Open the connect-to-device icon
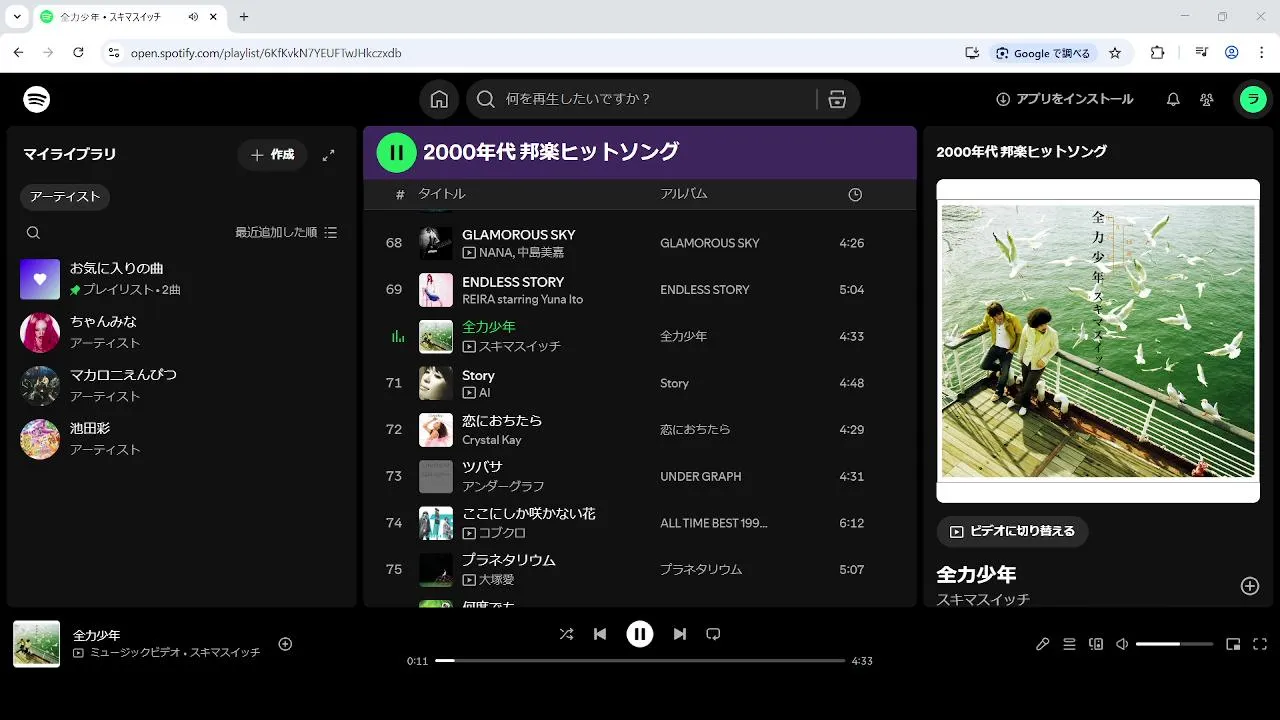 [x=1096, y=644]
